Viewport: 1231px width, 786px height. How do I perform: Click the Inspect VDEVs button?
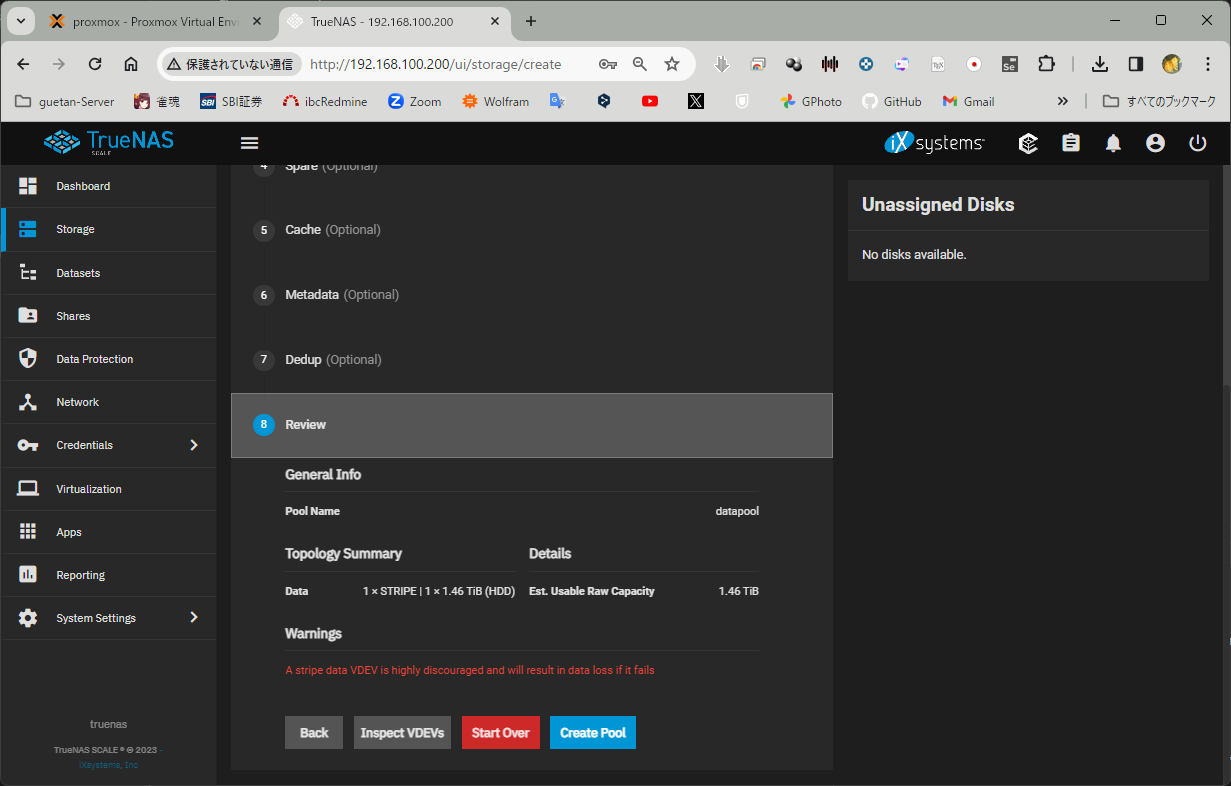tap(405, 733)
